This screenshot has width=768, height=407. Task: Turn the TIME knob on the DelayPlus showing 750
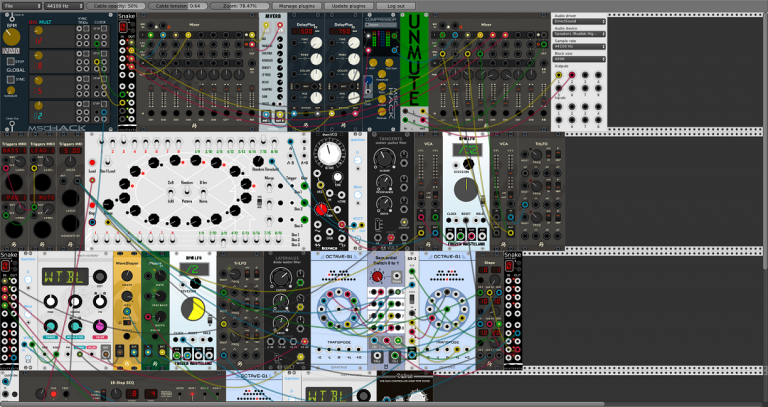[x=354, y=43]
